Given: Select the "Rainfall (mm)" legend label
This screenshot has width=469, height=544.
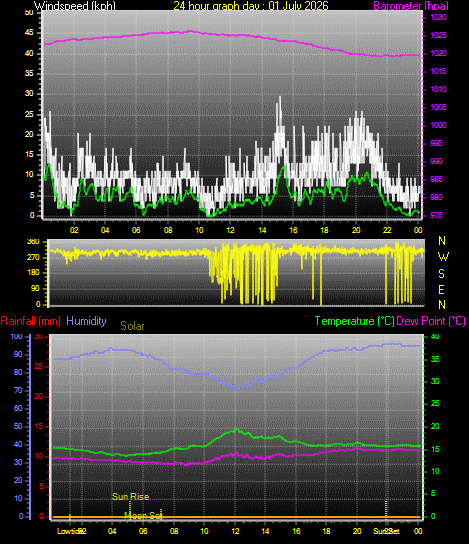Looking at the screenshot, I should pyautogui.click(x=31, y=321).
